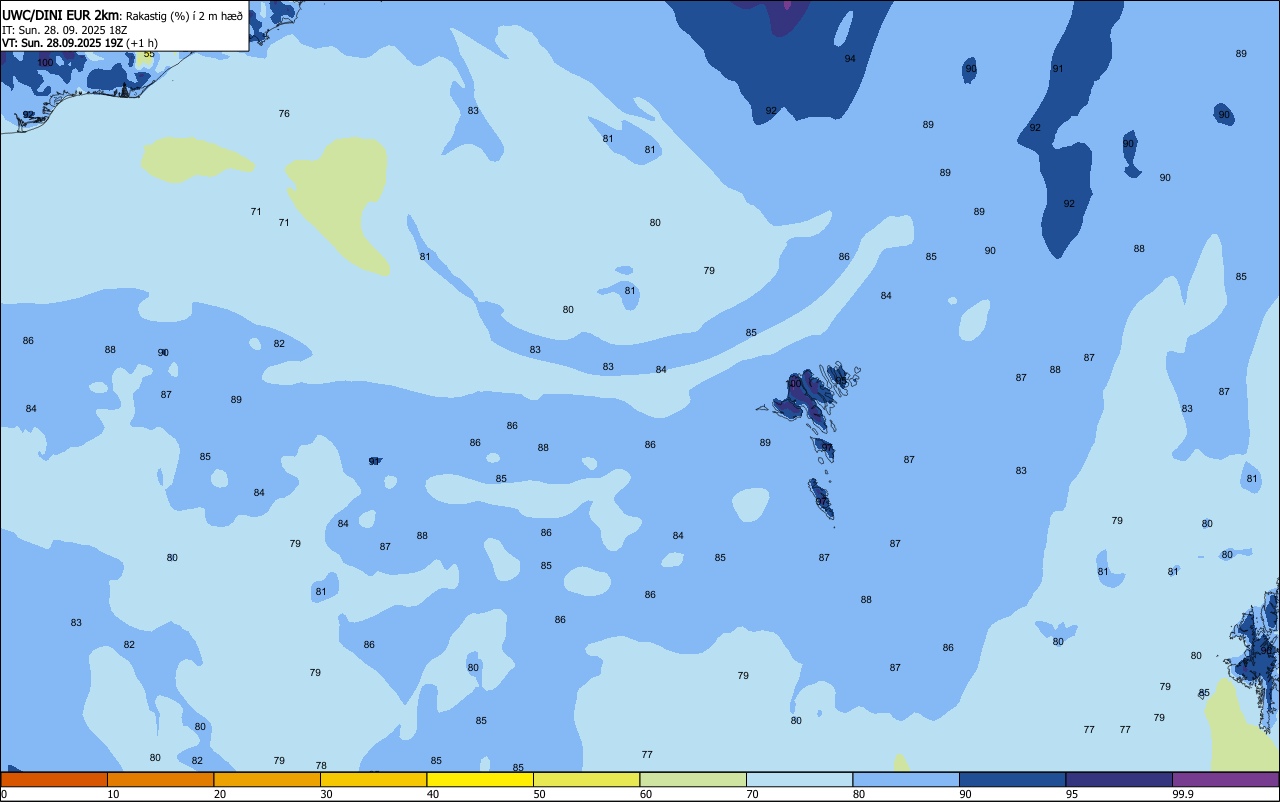Click the "10" legend tick label
The image size is (1280, 802).
(113, 794)
